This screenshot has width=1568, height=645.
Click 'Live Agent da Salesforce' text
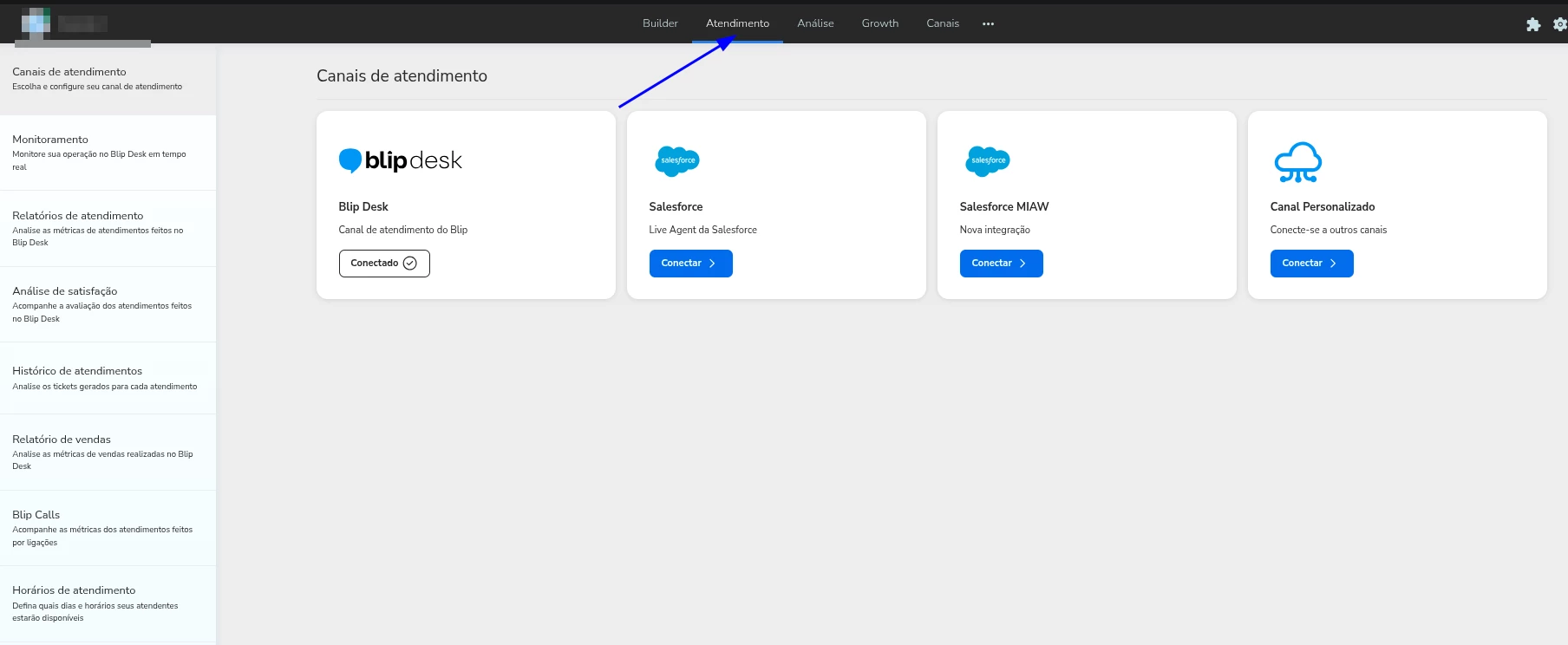(x=702, y=230)
